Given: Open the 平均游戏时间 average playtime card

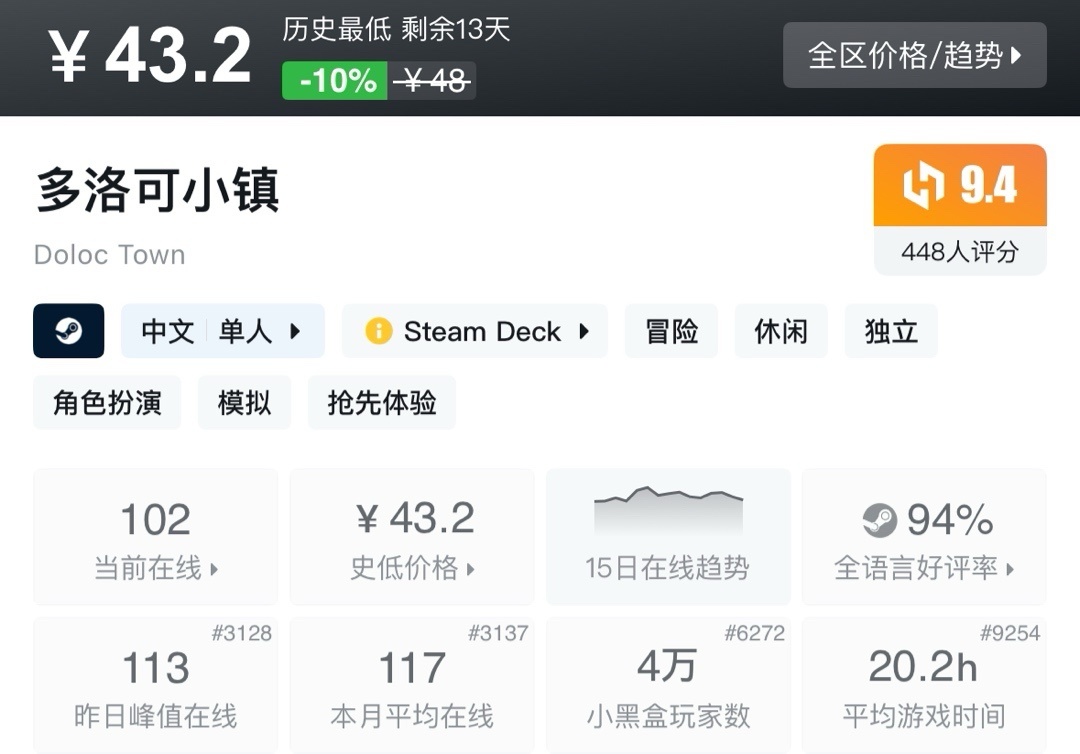Looking at the screenshot, I should (x=924, y=685).
